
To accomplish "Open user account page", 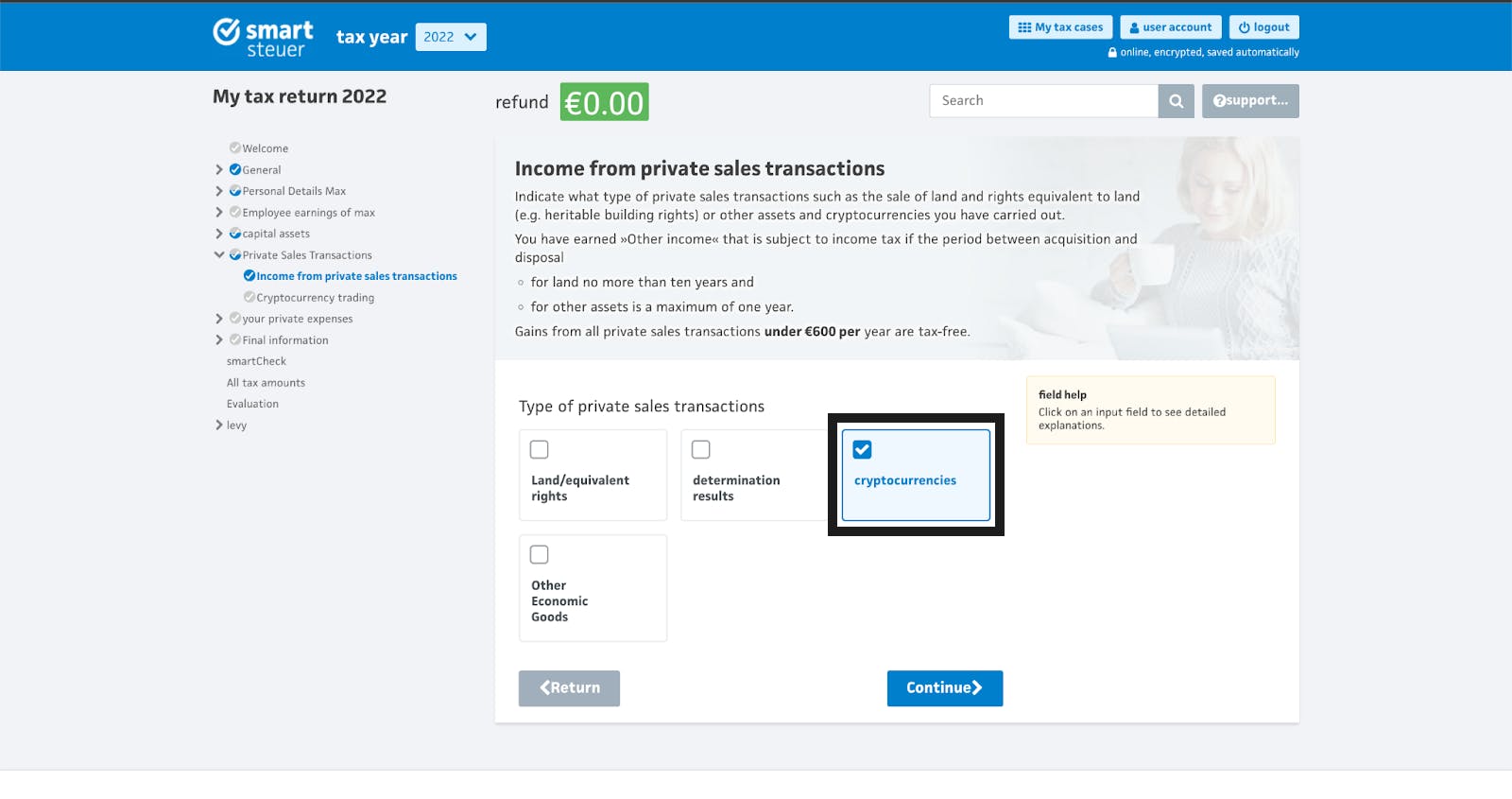I will [x=1170, y=27].
